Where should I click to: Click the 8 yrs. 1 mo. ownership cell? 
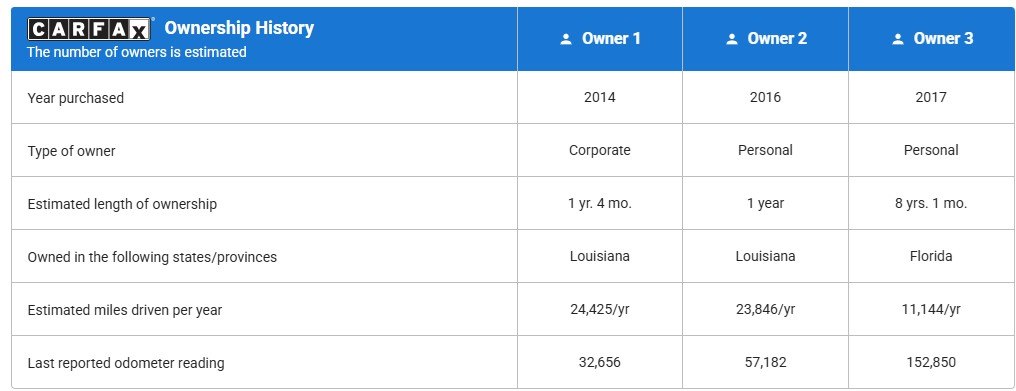[x=931, y=204]
